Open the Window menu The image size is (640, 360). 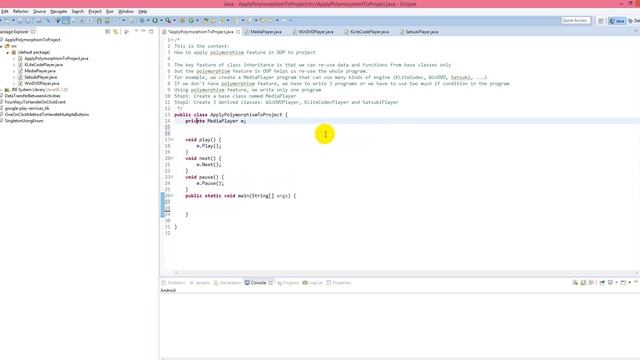[x=126, y=11]
